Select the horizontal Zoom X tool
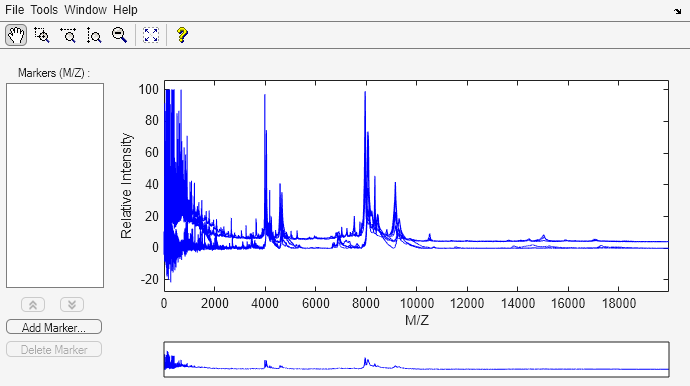The image size is (690, 386). click(68, 35)
